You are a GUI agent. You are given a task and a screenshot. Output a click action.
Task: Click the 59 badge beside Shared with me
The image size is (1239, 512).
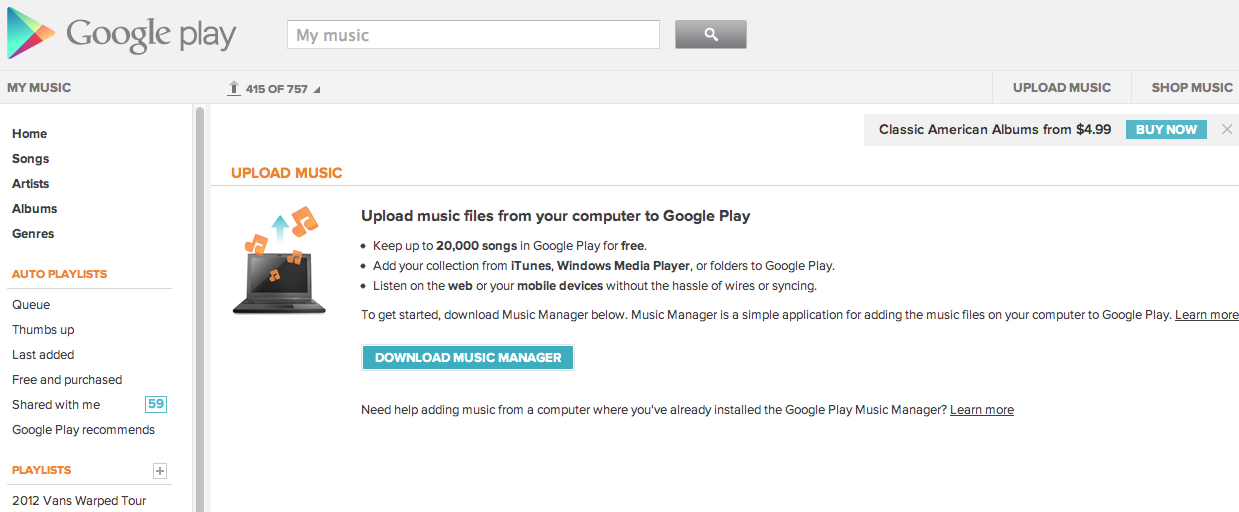(156, 404)
